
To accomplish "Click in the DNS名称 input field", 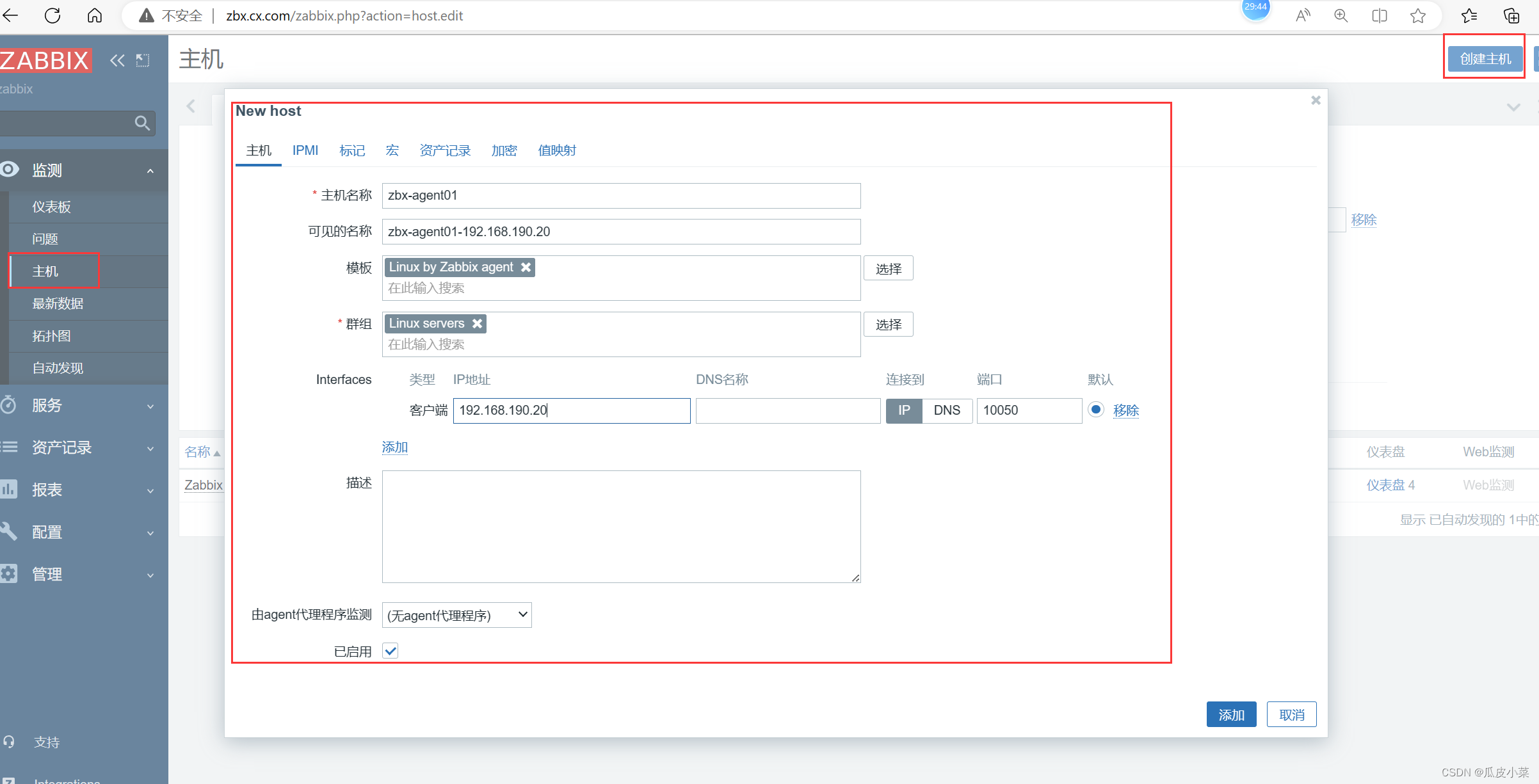I will 787,410.
